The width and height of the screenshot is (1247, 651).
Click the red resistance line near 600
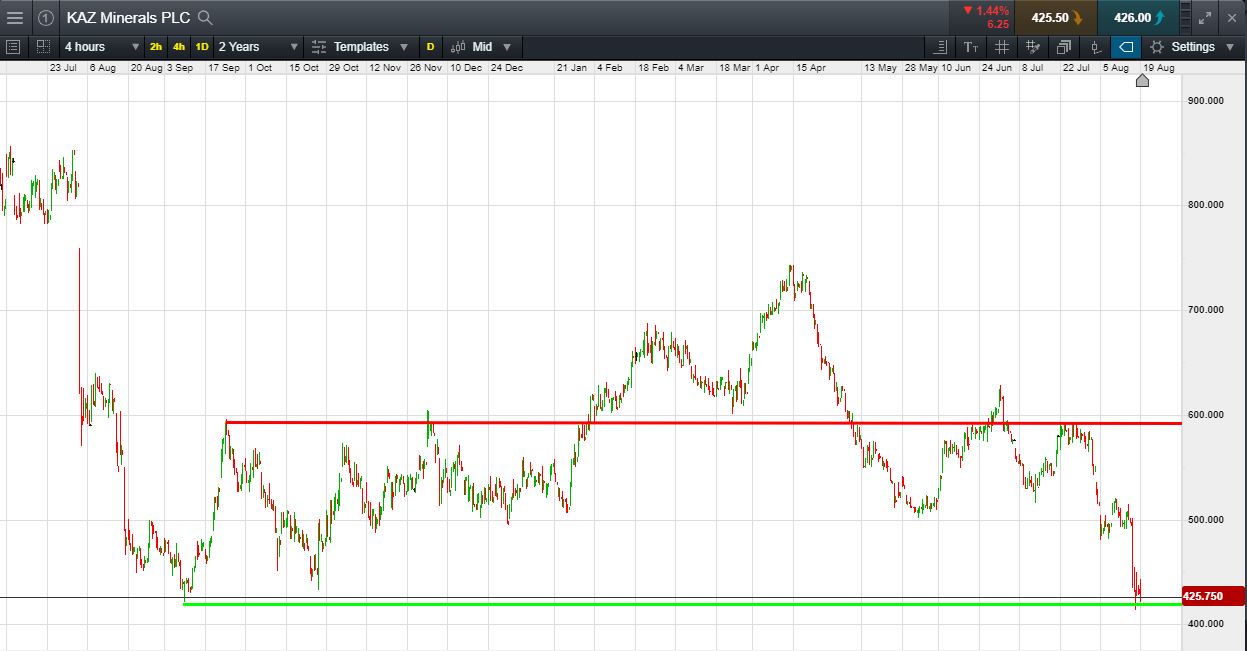[704, 423]
